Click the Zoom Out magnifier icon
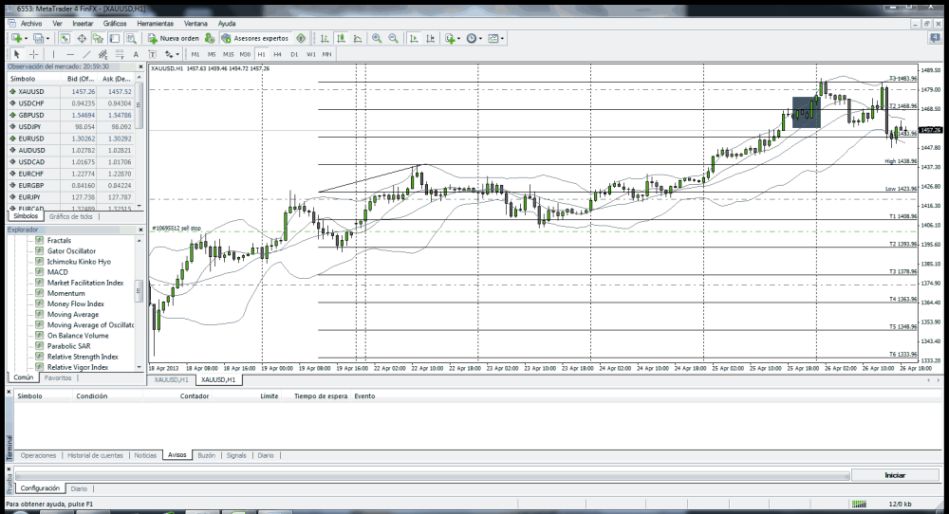The width and height of the screenshot is (949, 514). click(x=393, y=38)
